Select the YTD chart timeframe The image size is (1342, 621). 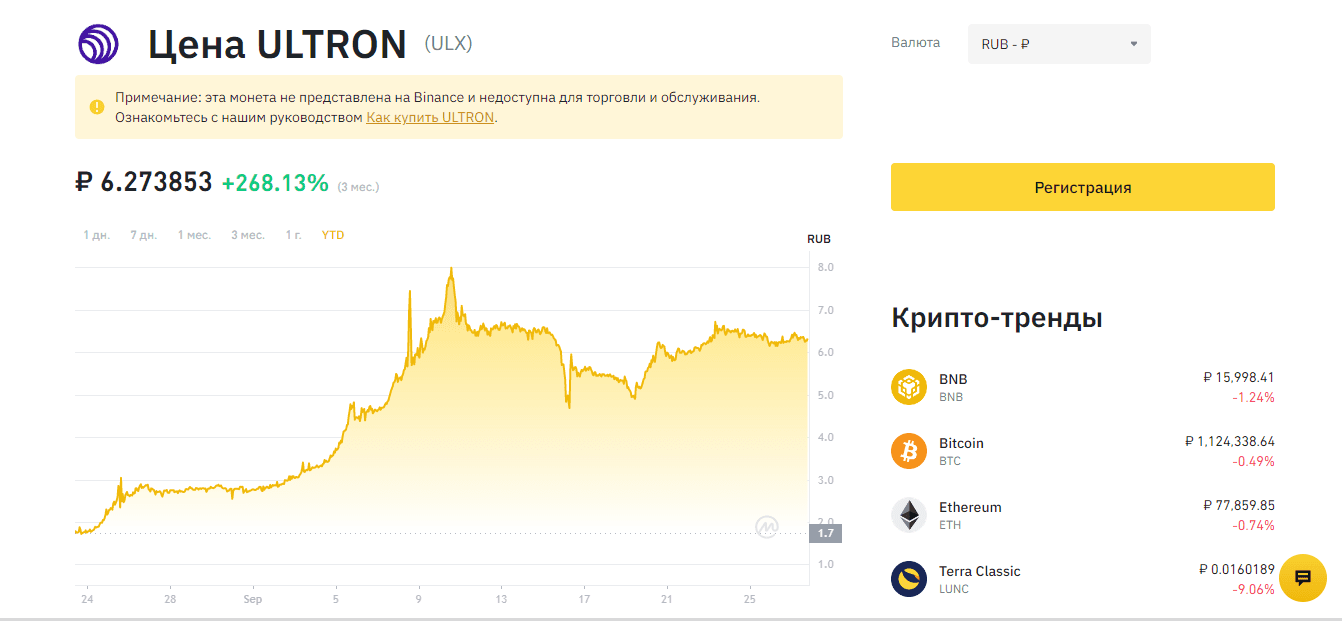click(332, 234)
